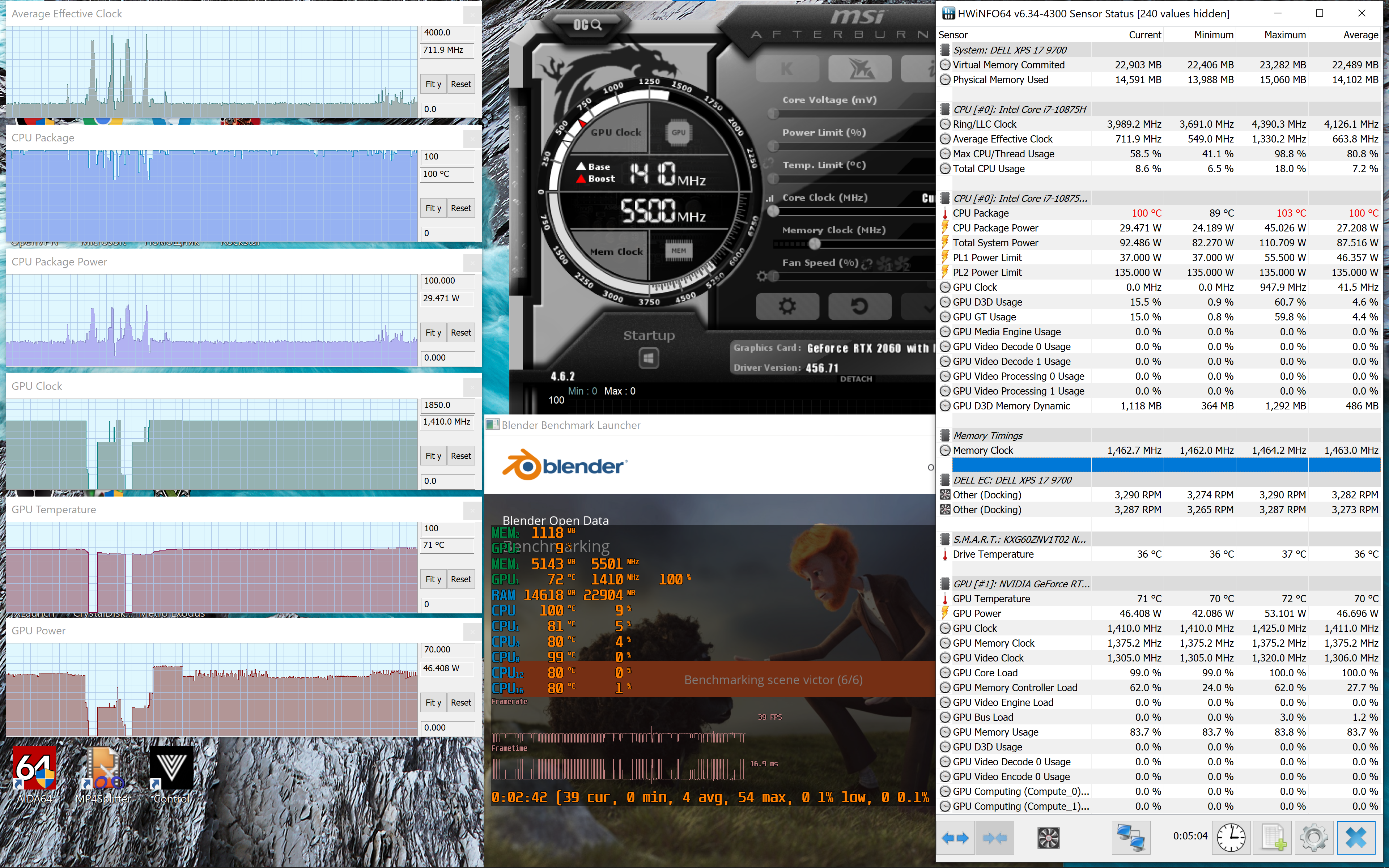The width and height of the screenshot is (1389, 868).
Task: Select 'Ring/LLC Clock' sensor row
Action: click(x=1159, y=124)
